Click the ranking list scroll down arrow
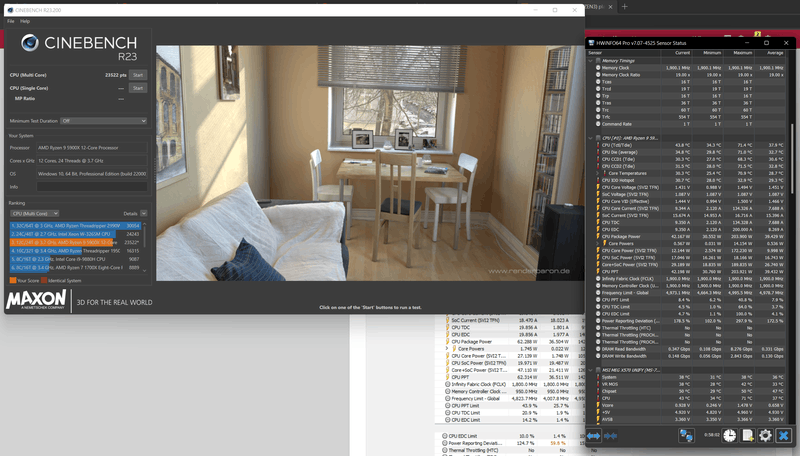The width and height of the screenshot is (800, 456). (x=144, y=270)
